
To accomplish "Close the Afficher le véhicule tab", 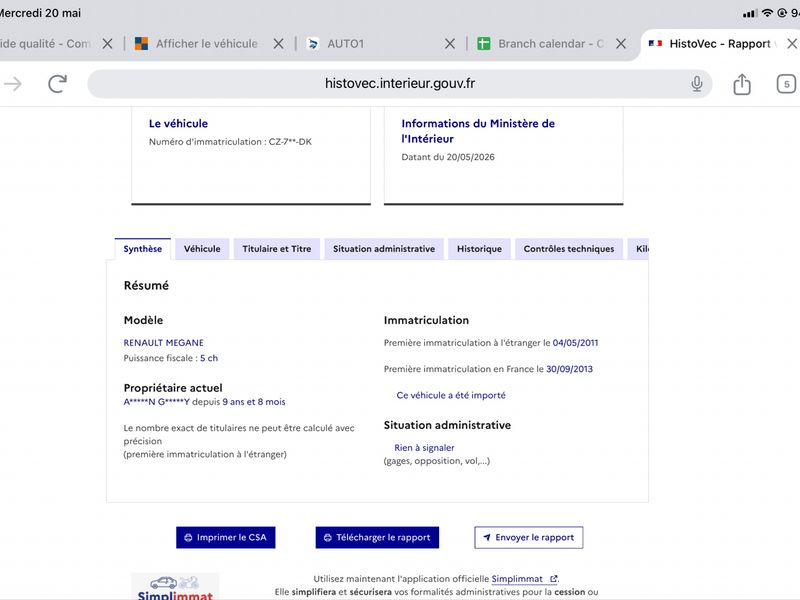I will [278, 44].
